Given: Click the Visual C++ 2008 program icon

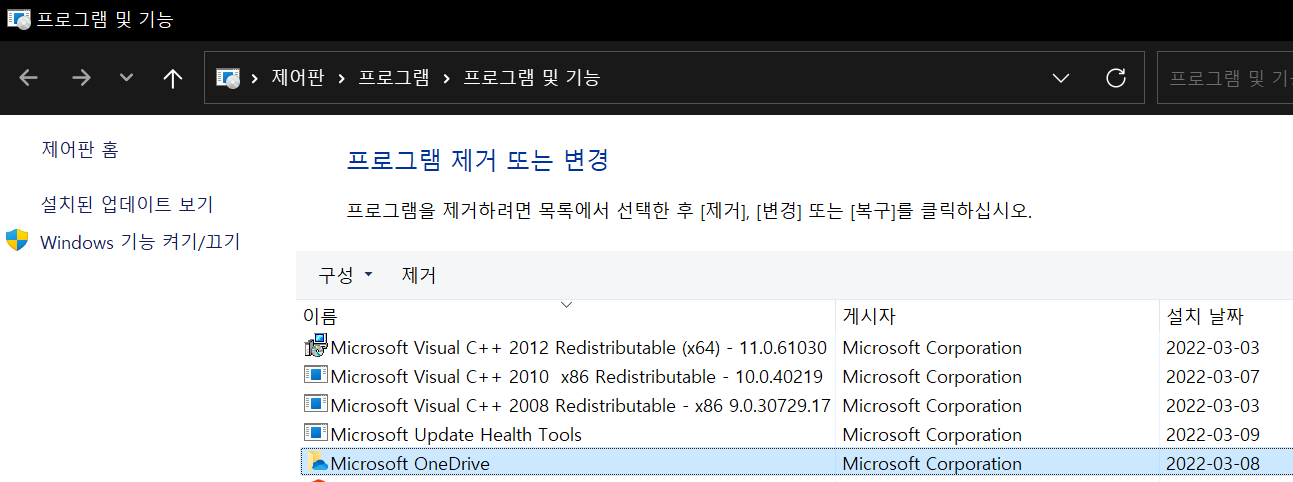Looking at the screenshot, I should (316, 405).
